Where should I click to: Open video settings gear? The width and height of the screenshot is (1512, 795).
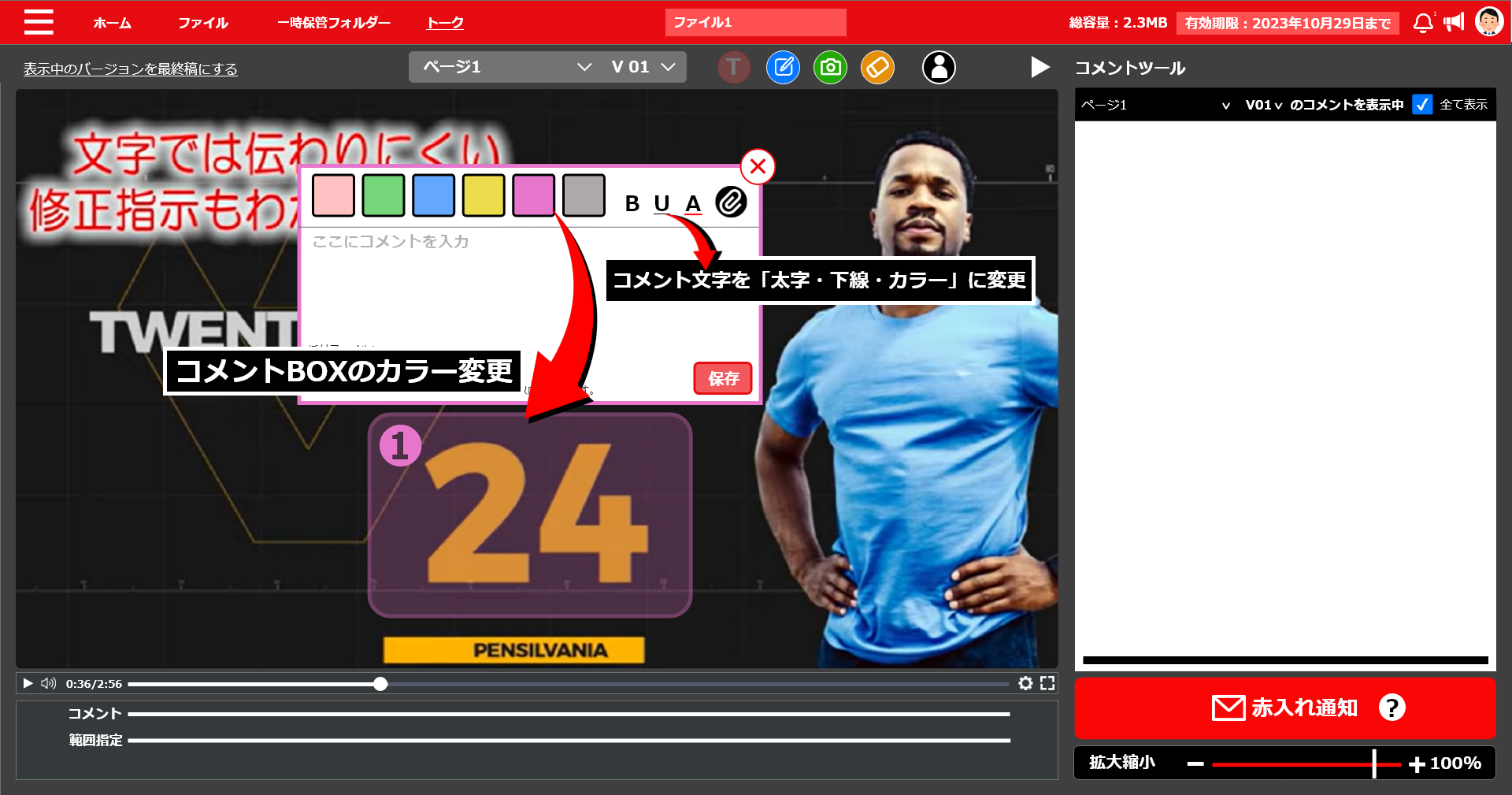pyautogui.click(x=1025, y=683)
